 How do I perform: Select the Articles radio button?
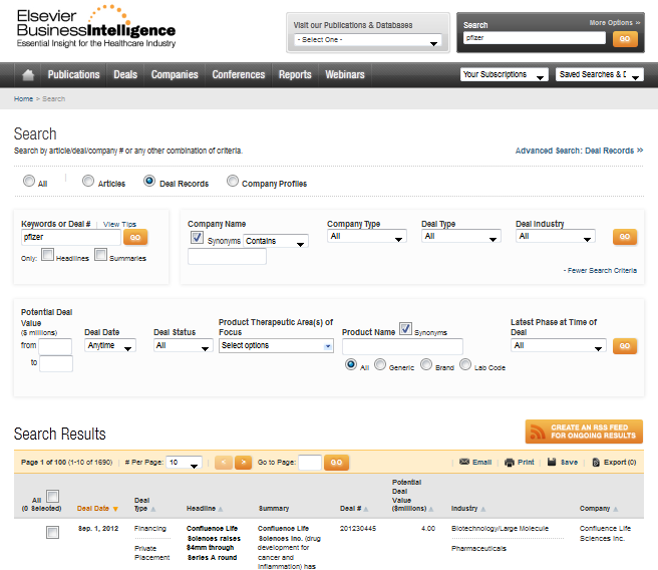[x=88, y=181]
